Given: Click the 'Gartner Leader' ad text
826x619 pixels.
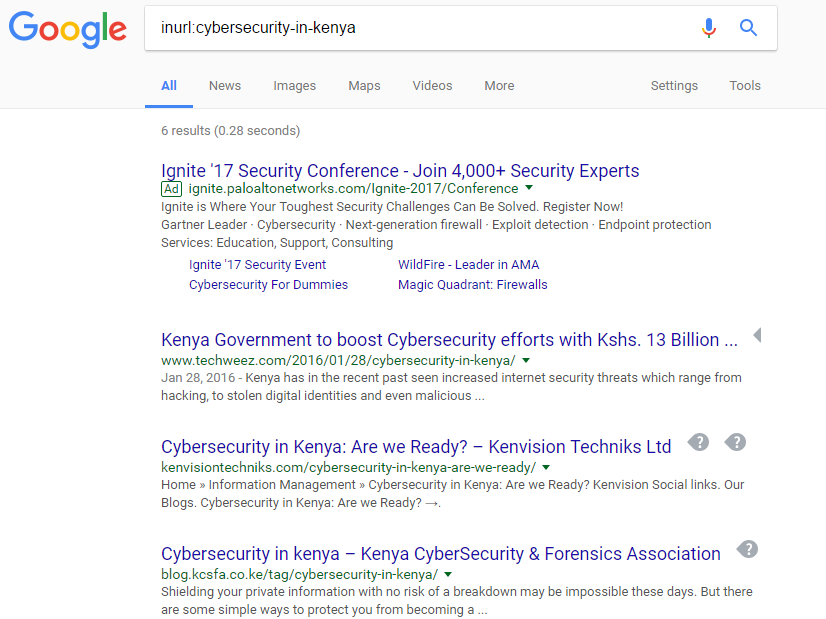Looking at the screenshot, I should [204, 224].
